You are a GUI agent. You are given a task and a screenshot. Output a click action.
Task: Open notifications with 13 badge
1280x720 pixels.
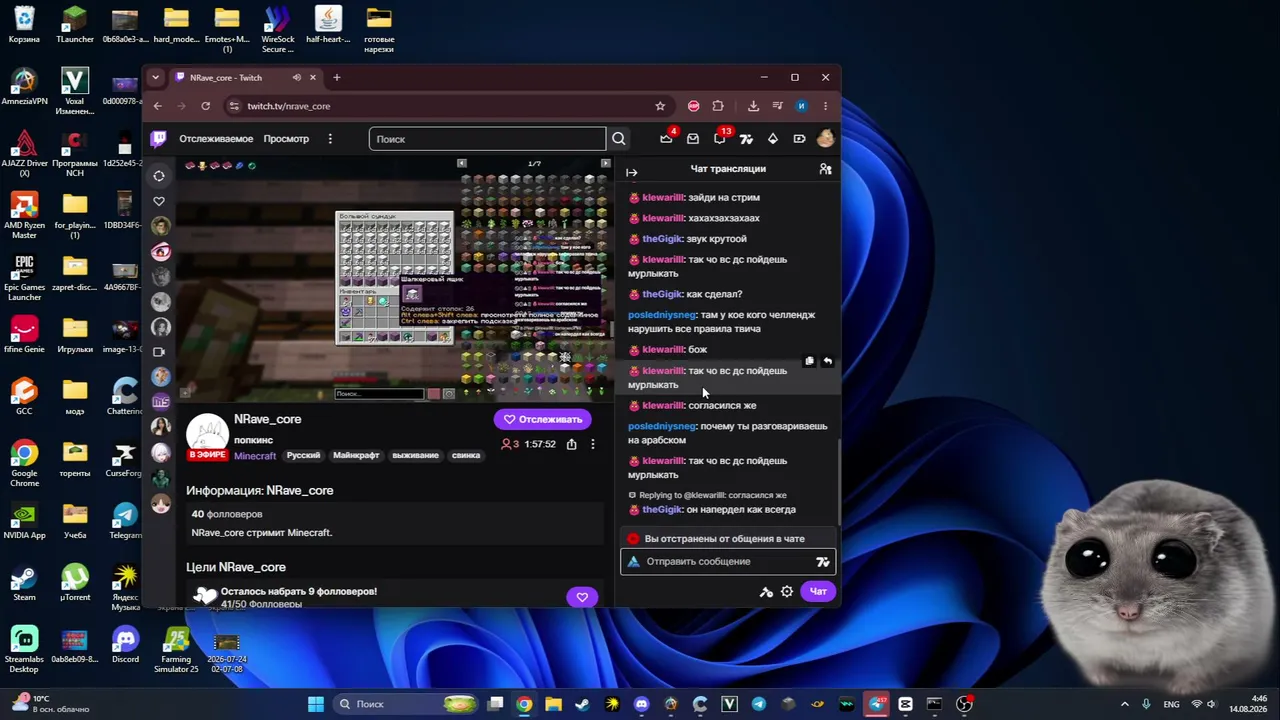[x=720, y=138]
